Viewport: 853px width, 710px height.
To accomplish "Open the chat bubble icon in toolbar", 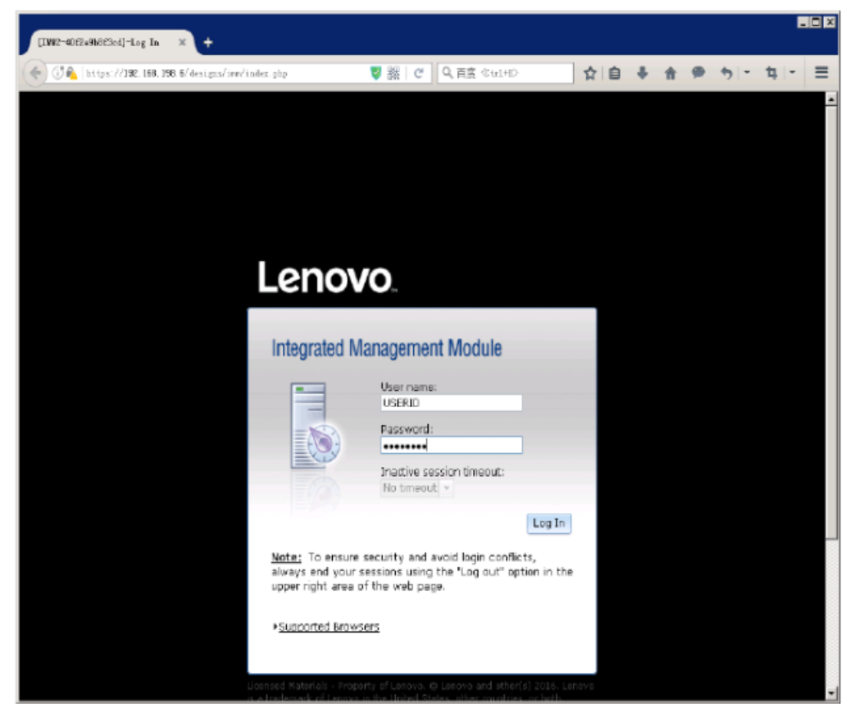I will click(x=699, y=72).
